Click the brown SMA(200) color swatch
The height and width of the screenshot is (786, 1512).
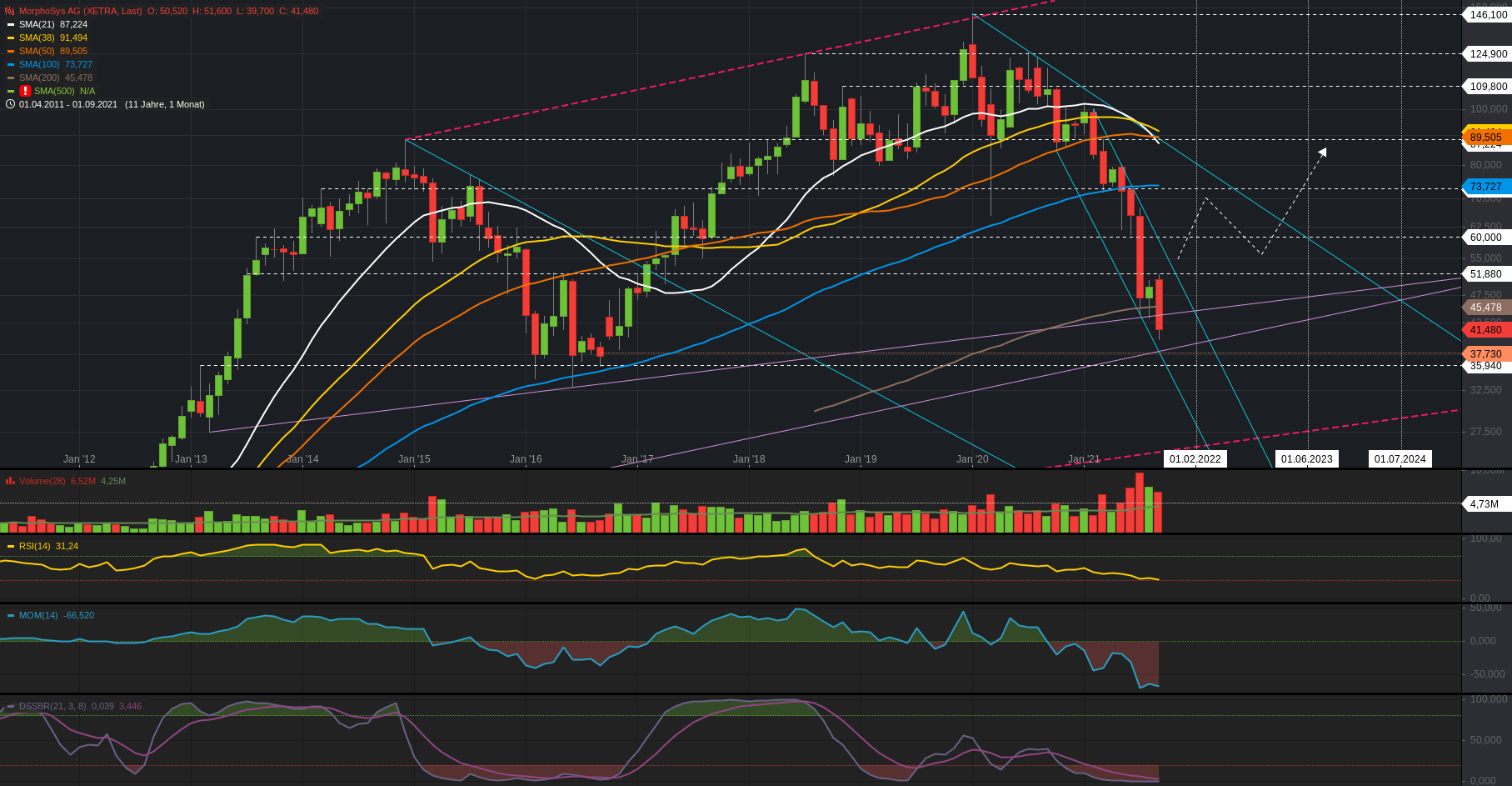(x=11, y=78)
